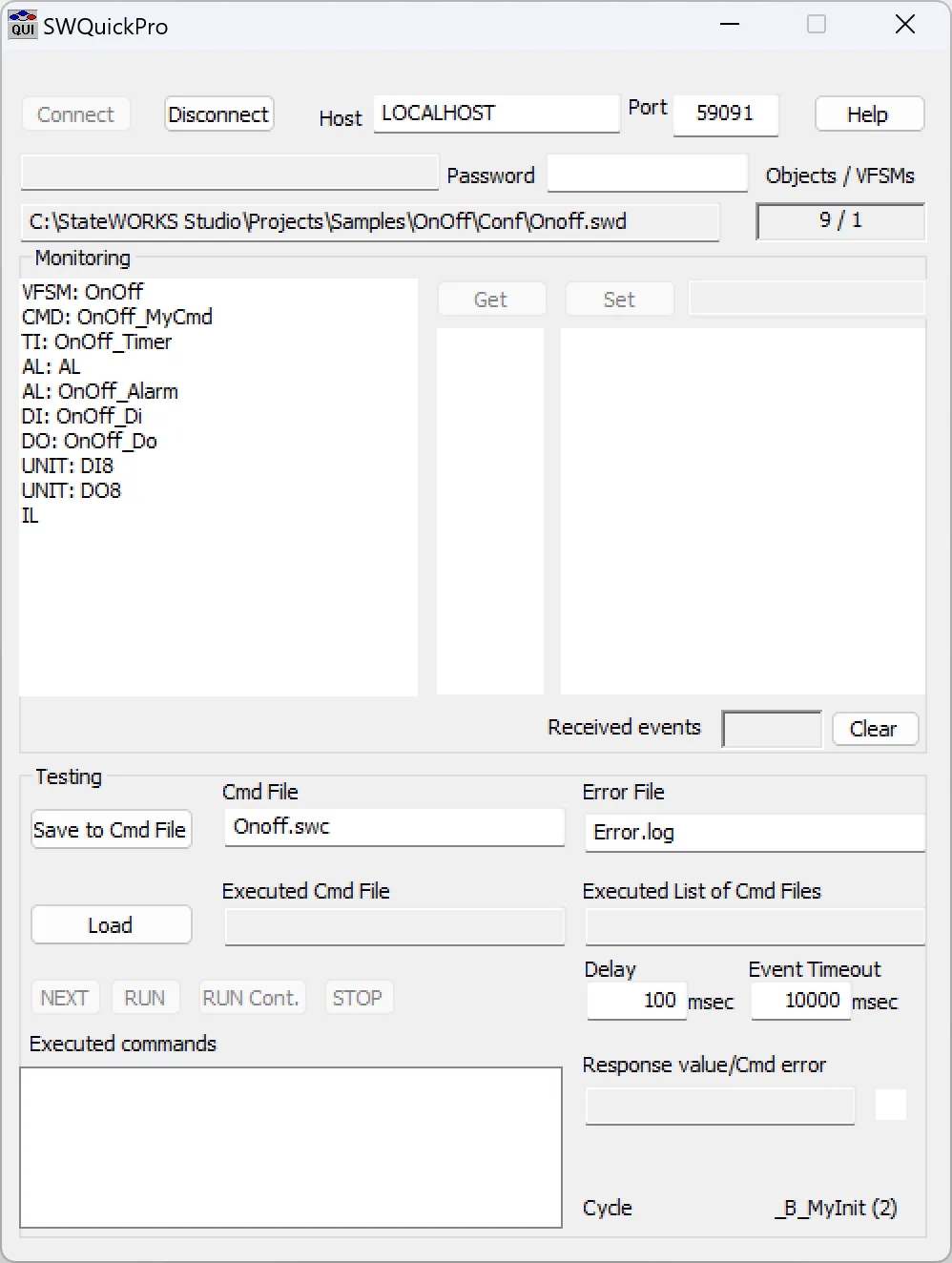Click the SWQuickPro app icon in title bar
This screenshot has width=952, height=1263.
[x=22, y=26]
